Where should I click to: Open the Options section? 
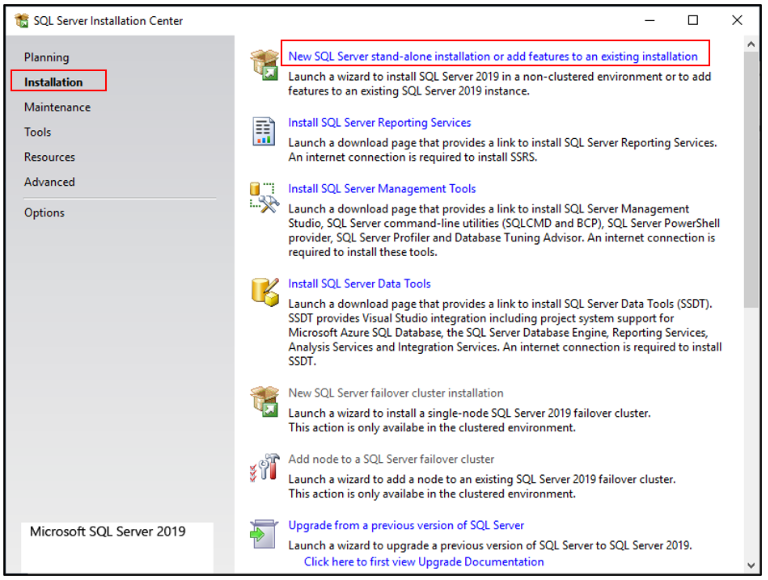coord(44,213)
